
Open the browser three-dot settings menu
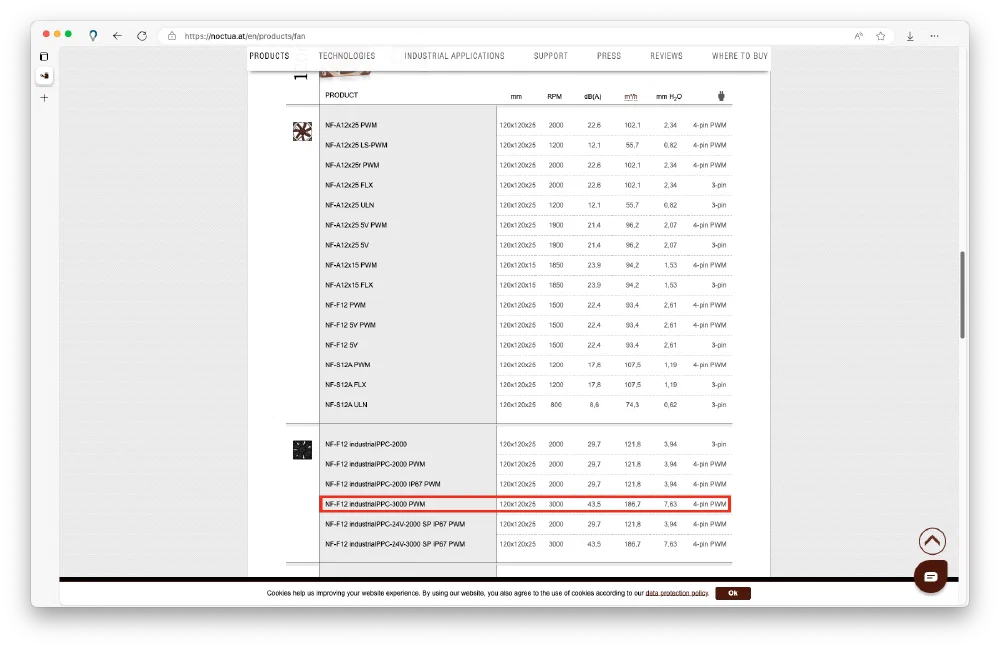(x=934, y=36)
